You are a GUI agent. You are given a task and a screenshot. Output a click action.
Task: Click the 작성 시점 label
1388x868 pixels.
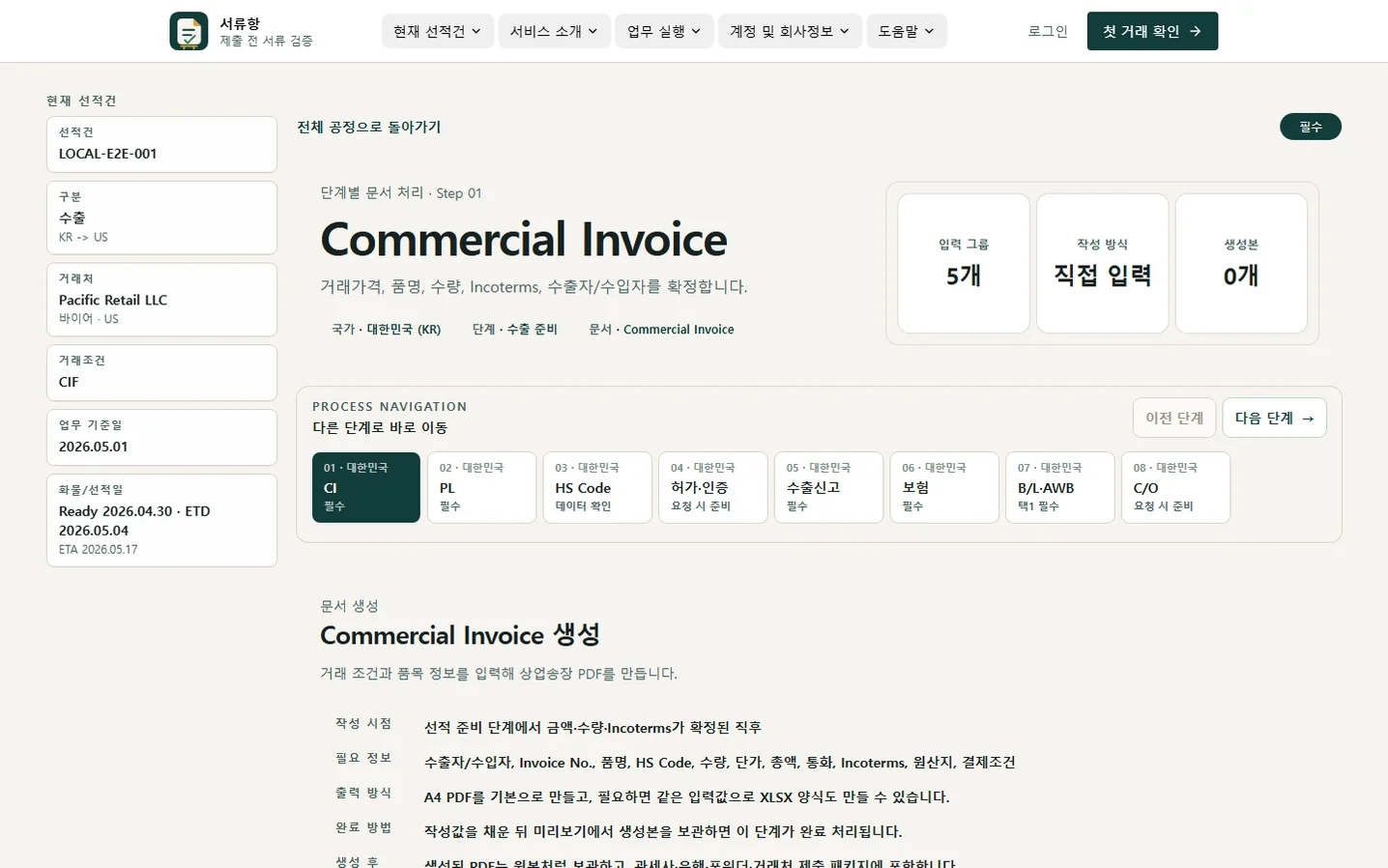(363, 723)
